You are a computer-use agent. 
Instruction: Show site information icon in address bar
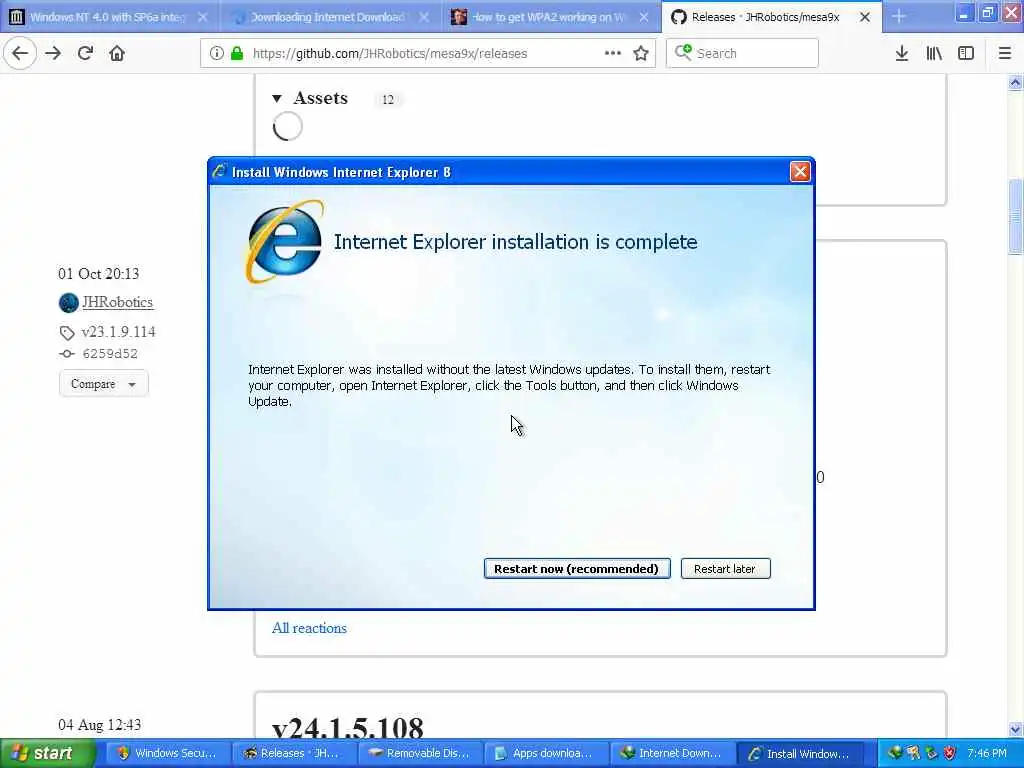tap(216, 54)
